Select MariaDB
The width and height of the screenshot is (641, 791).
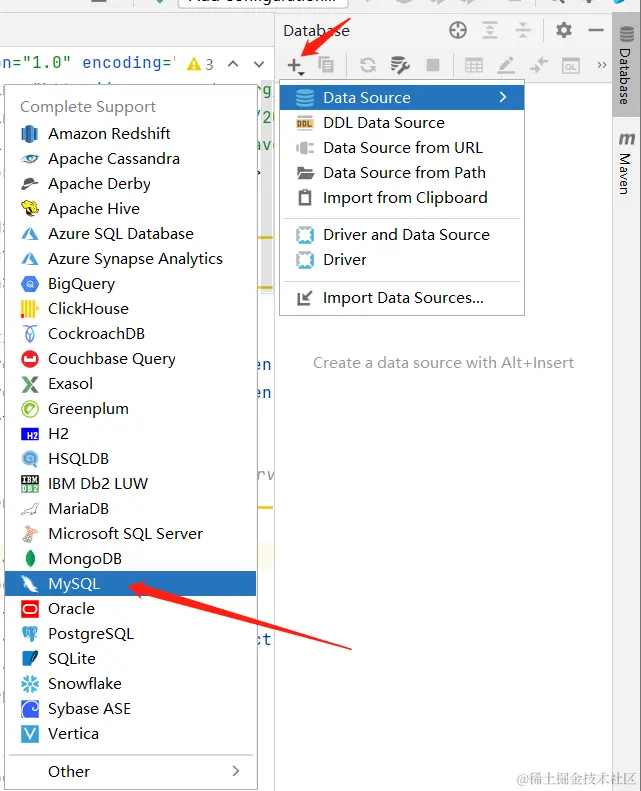pos(131,508)
